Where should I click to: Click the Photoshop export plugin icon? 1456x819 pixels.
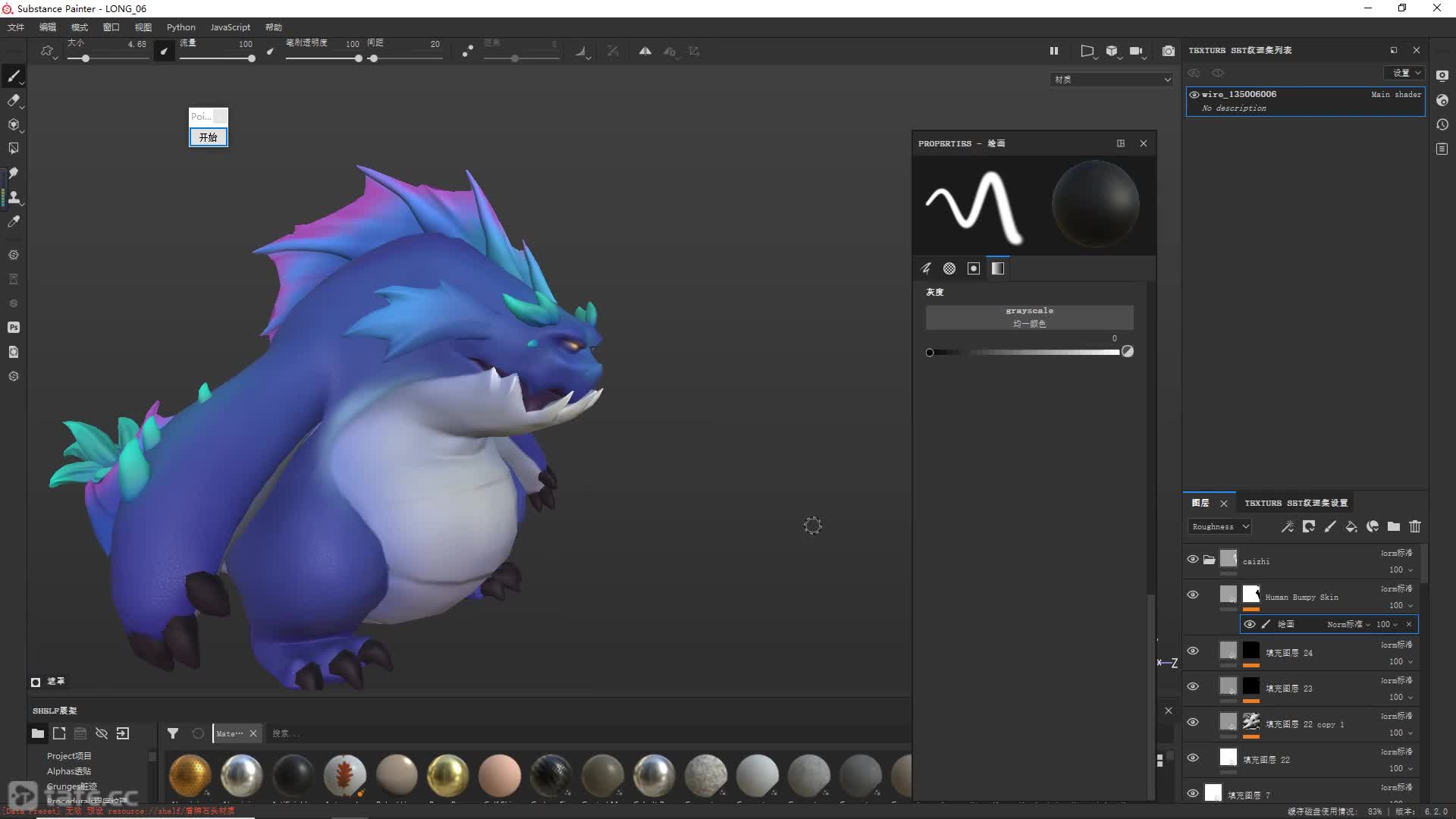tap(14, 328)
